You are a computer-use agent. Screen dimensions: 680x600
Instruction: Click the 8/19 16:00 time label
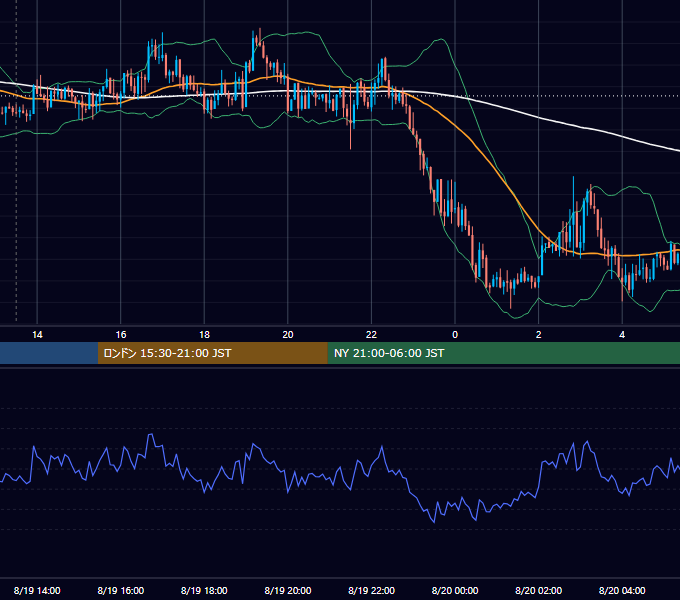121,590
